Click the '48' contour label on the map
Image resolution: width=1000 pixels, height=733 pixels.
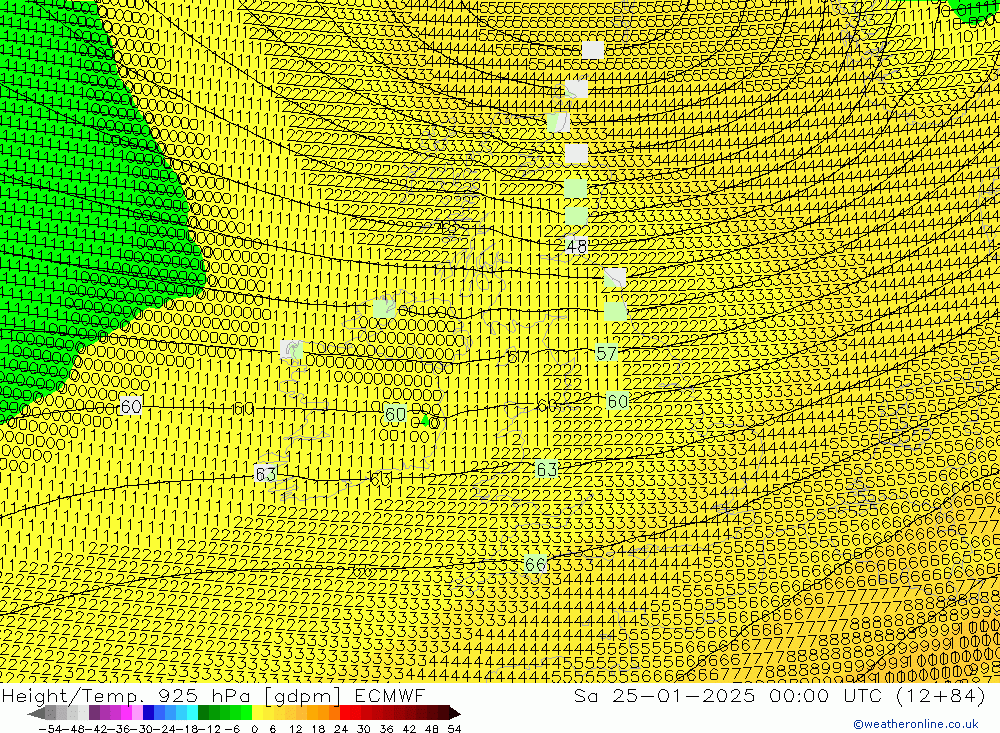click(576, 246)
